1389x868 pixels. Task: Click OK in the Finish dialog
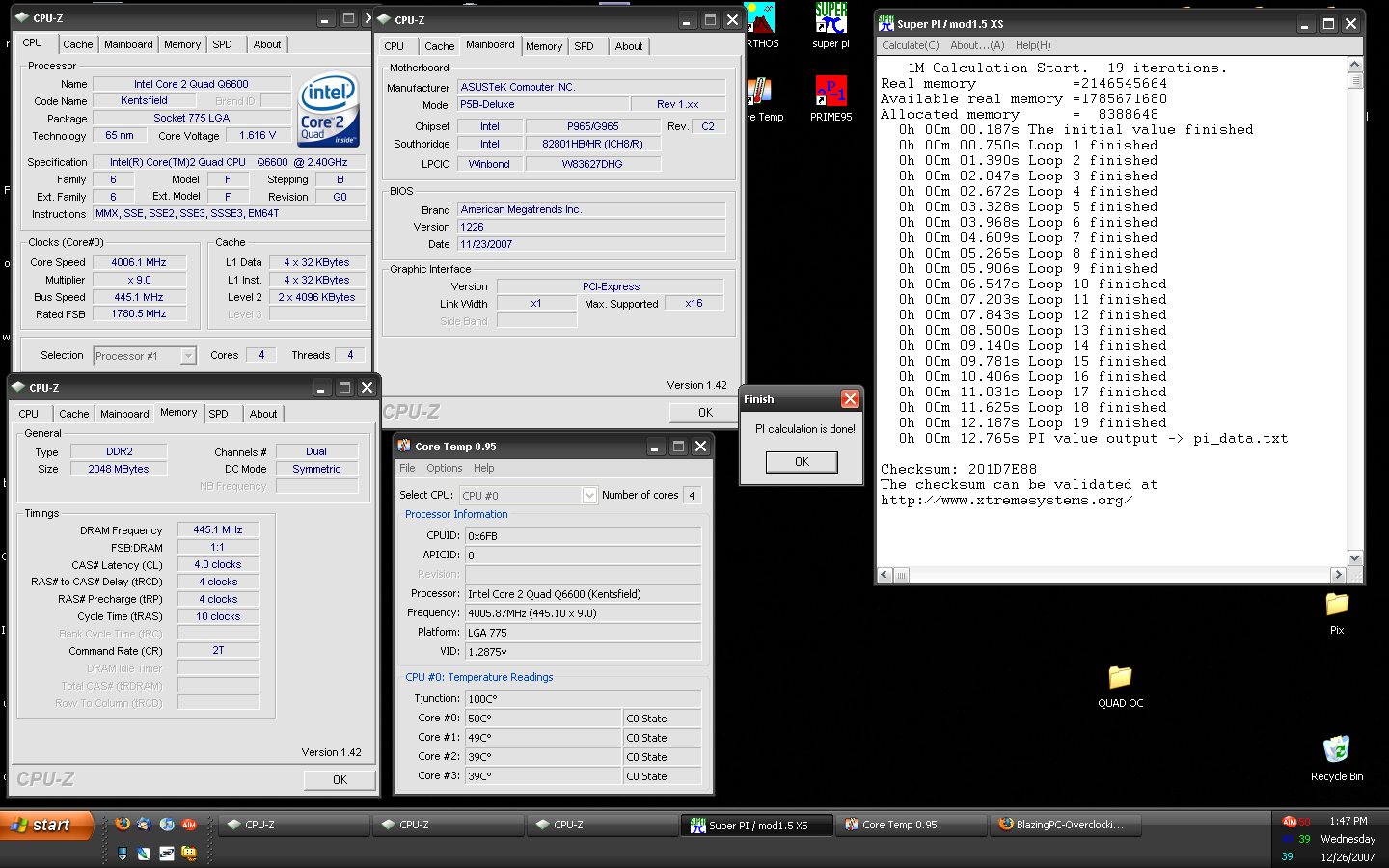(802, 462)
